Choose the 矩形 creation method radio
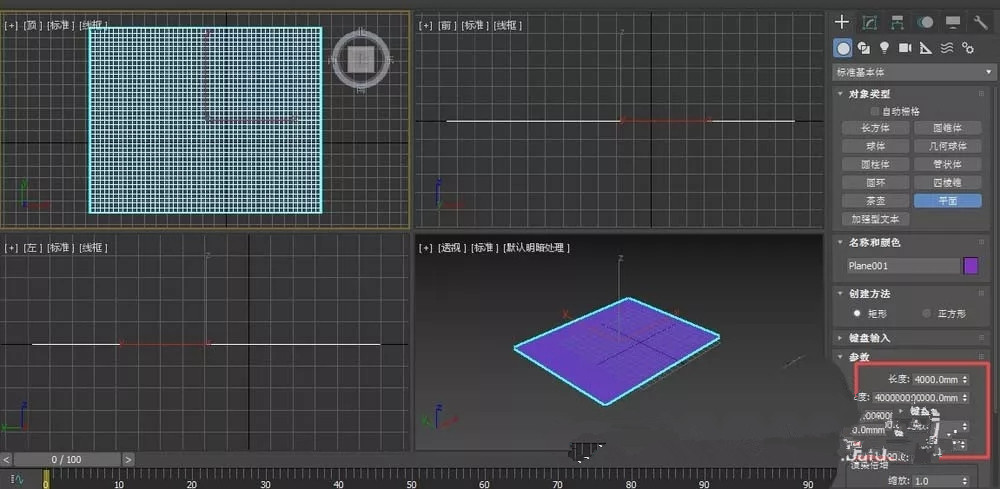The height and width of the screenshot is (489, 1000). [x=858, y=314]
